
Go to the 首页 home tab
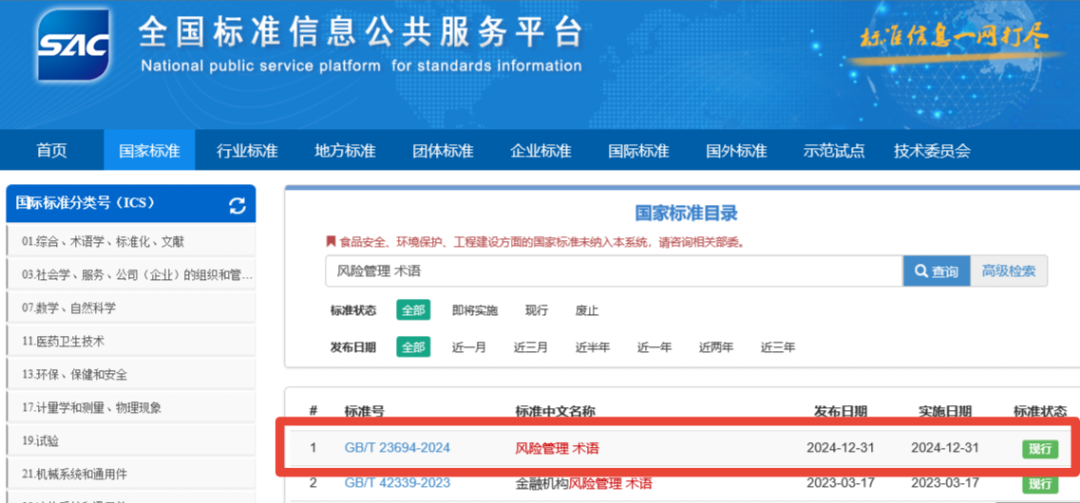(52, 151)
